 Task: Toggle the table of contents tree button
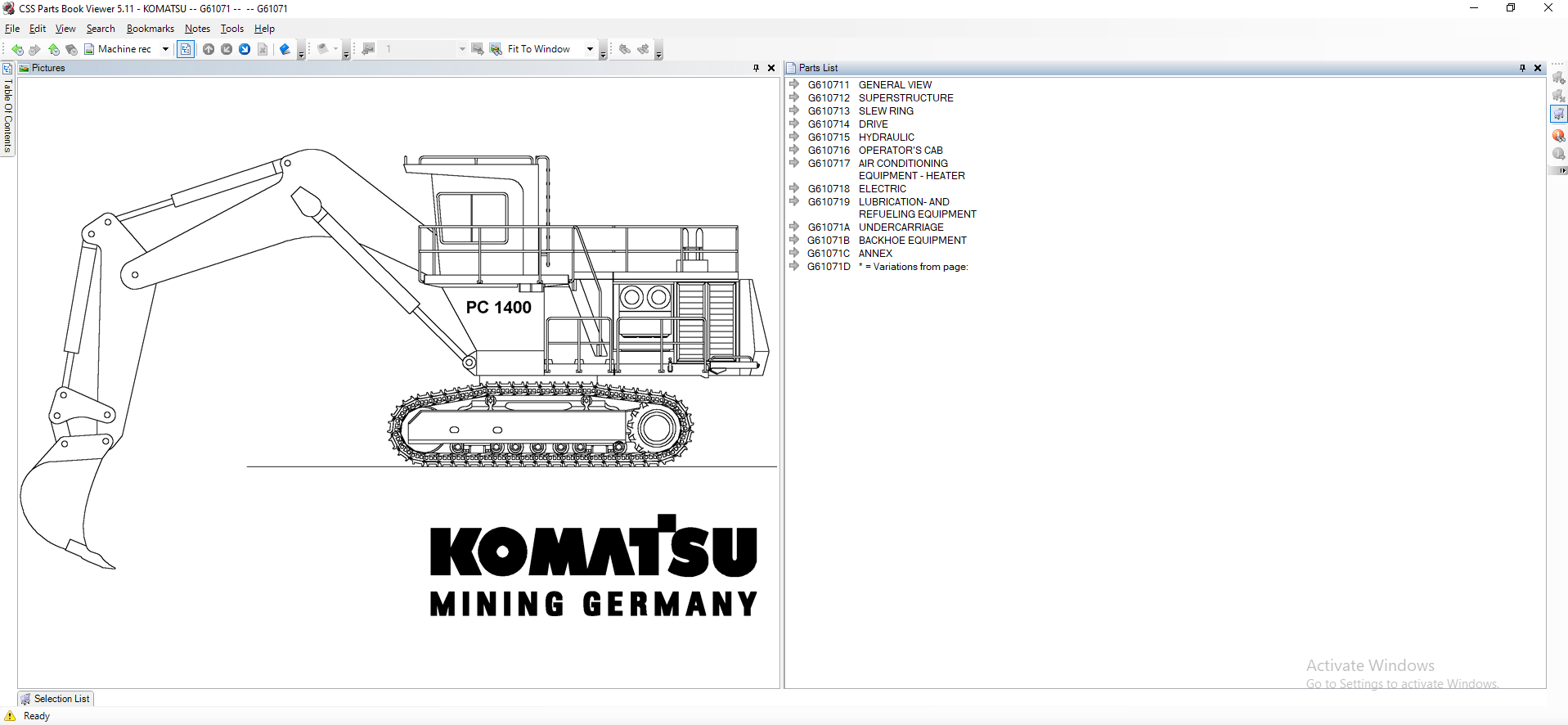coord(186,49)
